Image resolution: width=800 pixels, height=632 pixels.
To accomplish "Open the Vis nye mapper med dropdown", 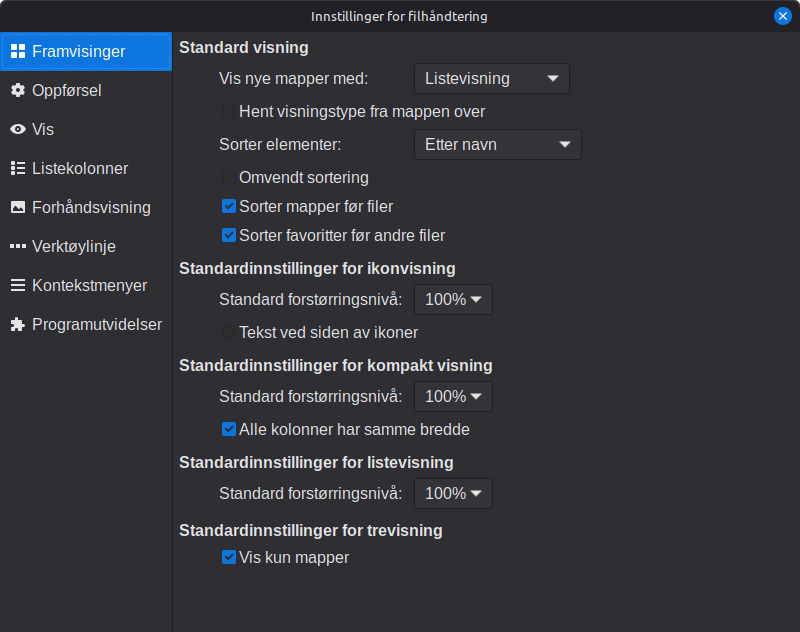I will (491, 79).
